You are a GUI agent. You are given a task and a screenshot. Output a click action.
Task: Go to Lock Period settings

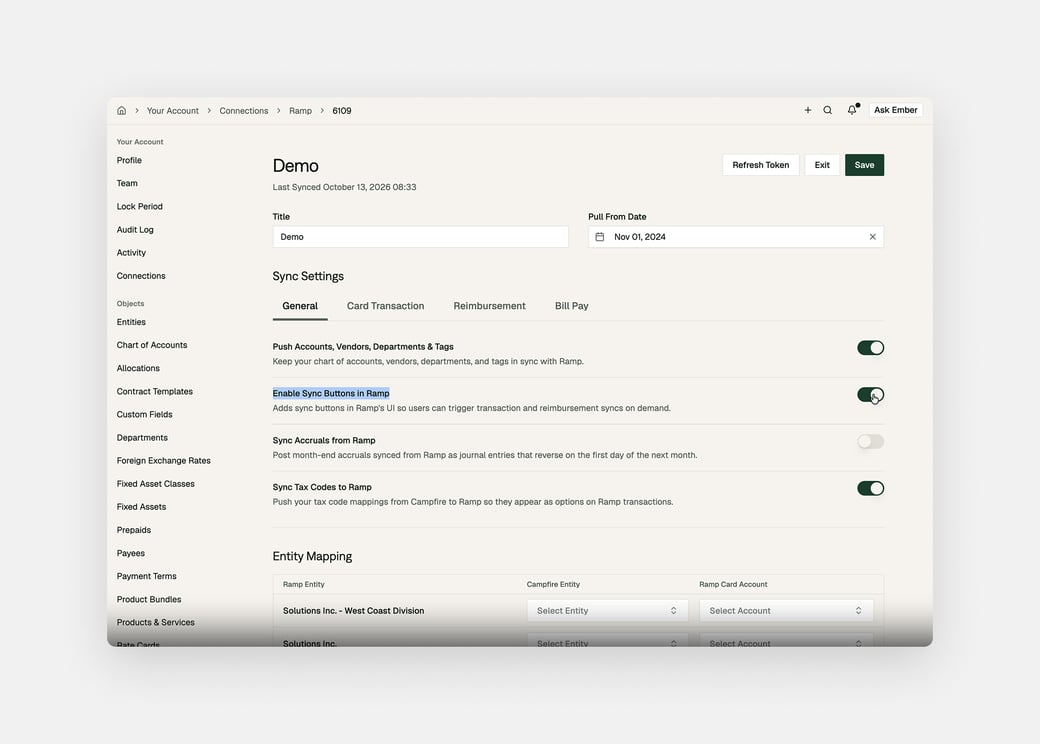[139, 207]
